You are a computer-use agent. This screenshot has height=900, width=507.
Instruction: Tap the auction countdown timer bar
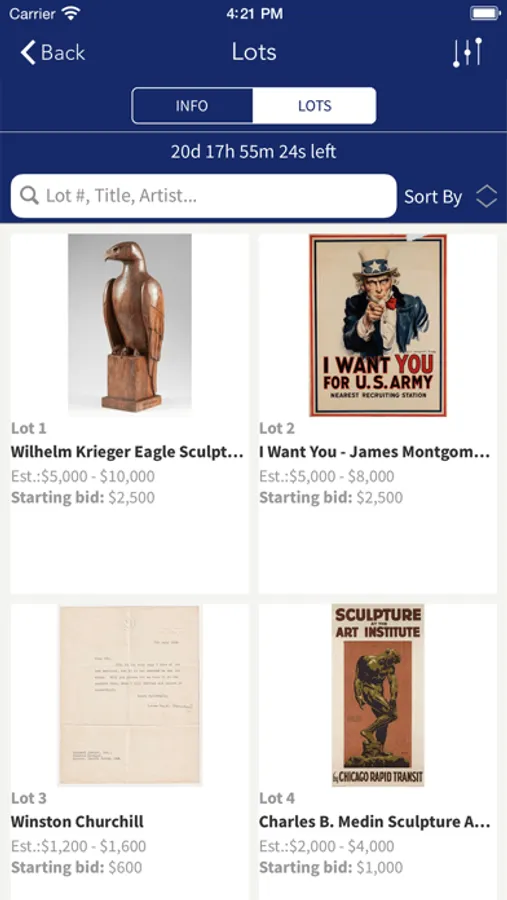(253, 152)
